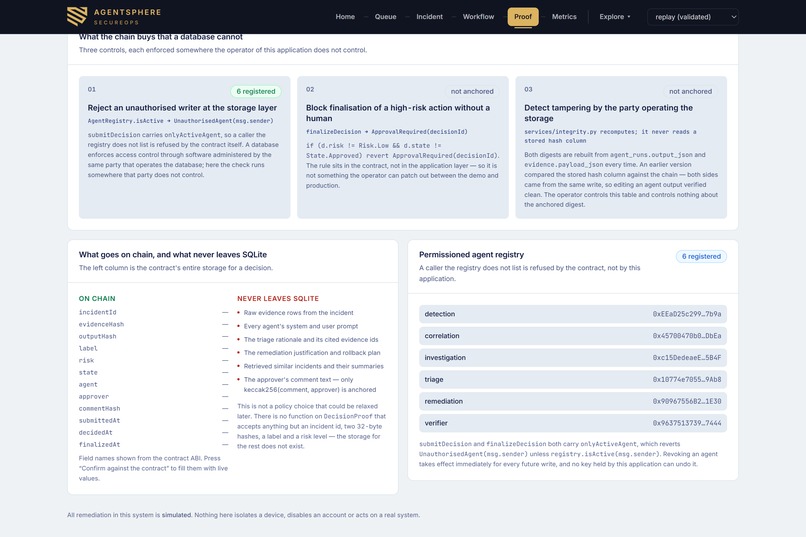The height and width of the screenshot is (537, 806).
Task: Expand the Explore menu
Action: [x=614, y=16]
